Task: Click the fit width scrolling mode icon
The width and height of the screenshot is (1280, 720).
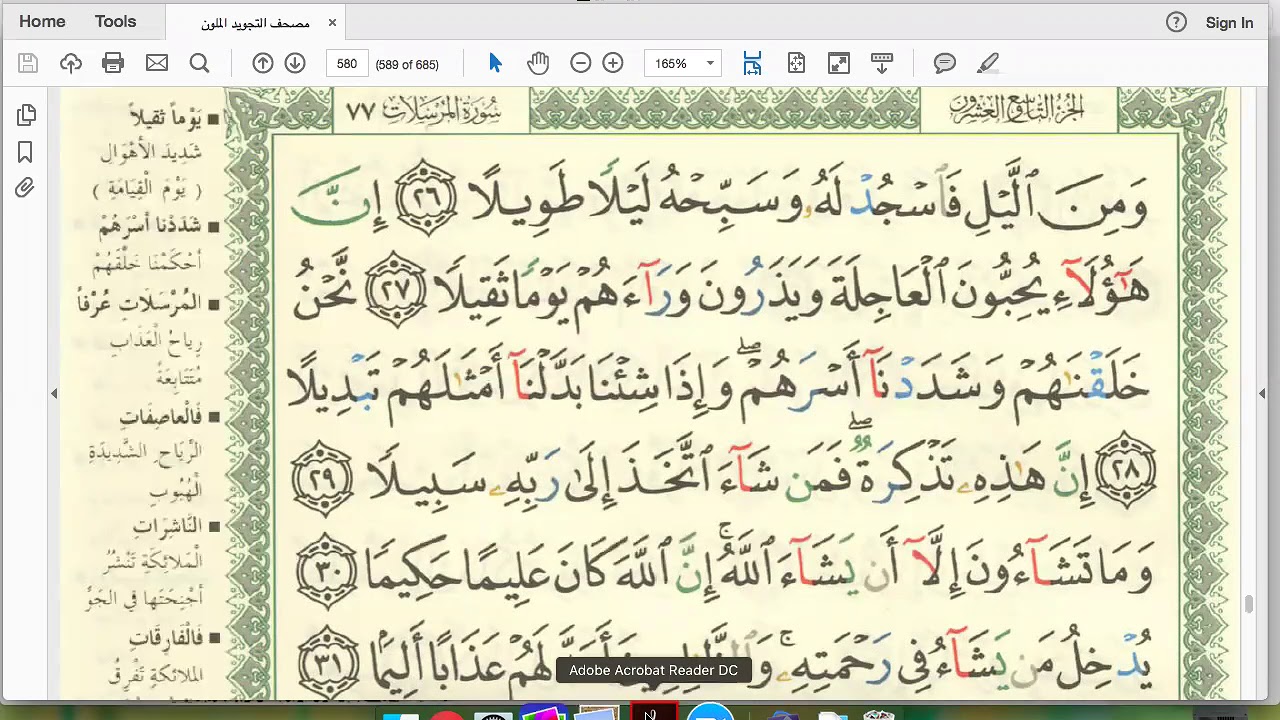Action: tap(753, 63)
